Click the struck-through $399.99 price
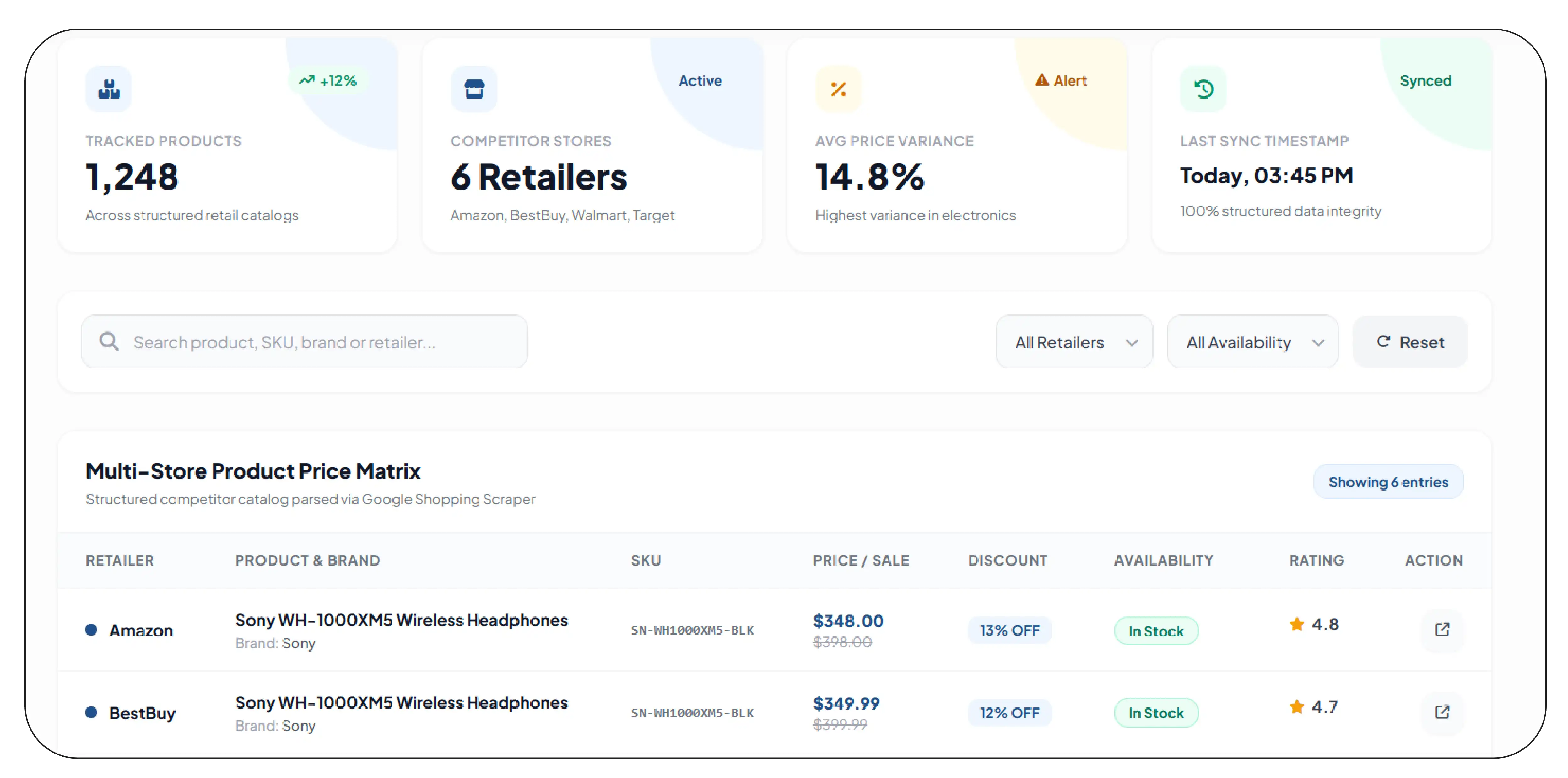Image resolution: width=1568 pixels, height=778 pixels. coord(840,724)
